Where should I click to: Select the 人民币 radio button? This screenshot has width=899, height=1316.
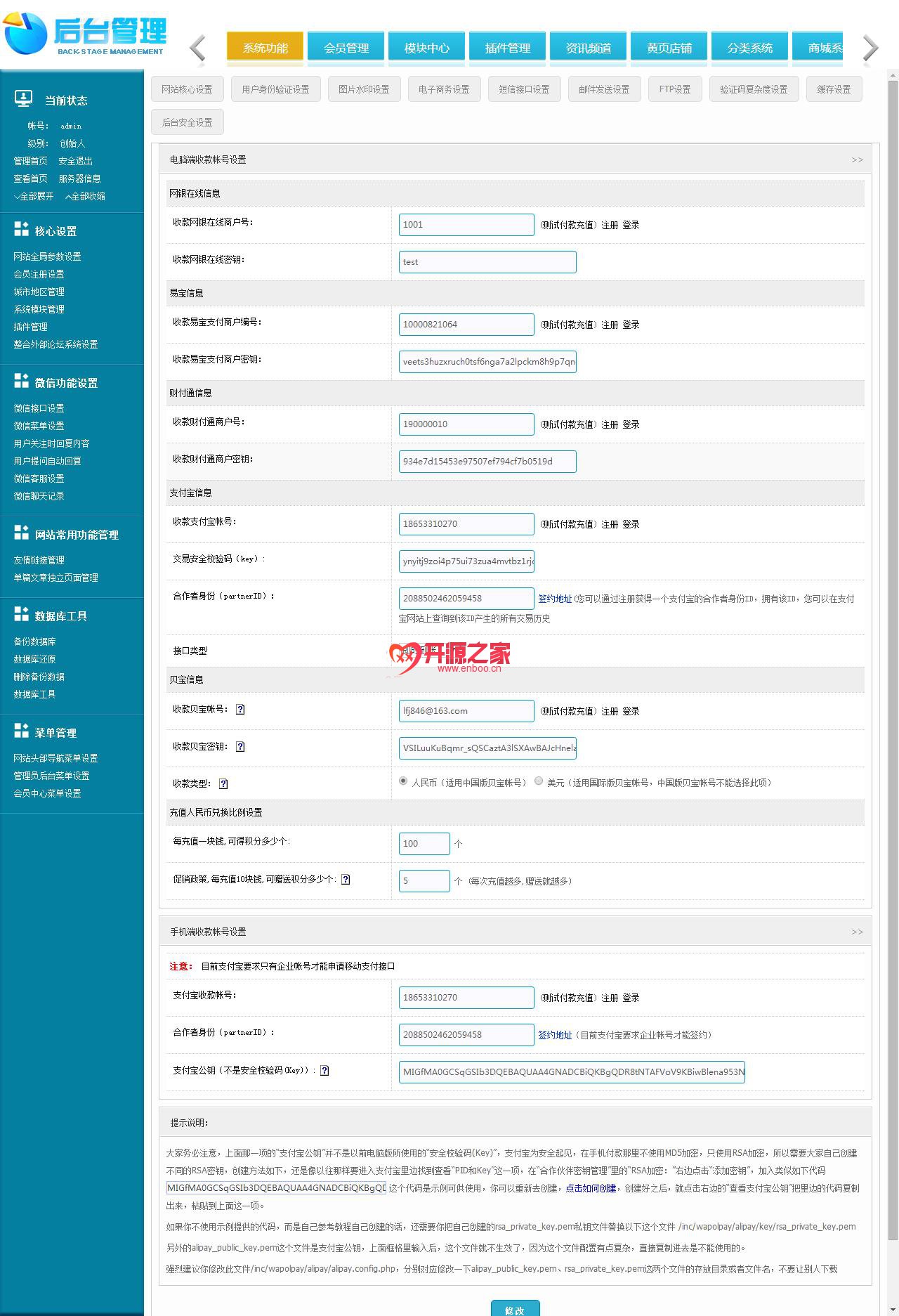(403, 781)
